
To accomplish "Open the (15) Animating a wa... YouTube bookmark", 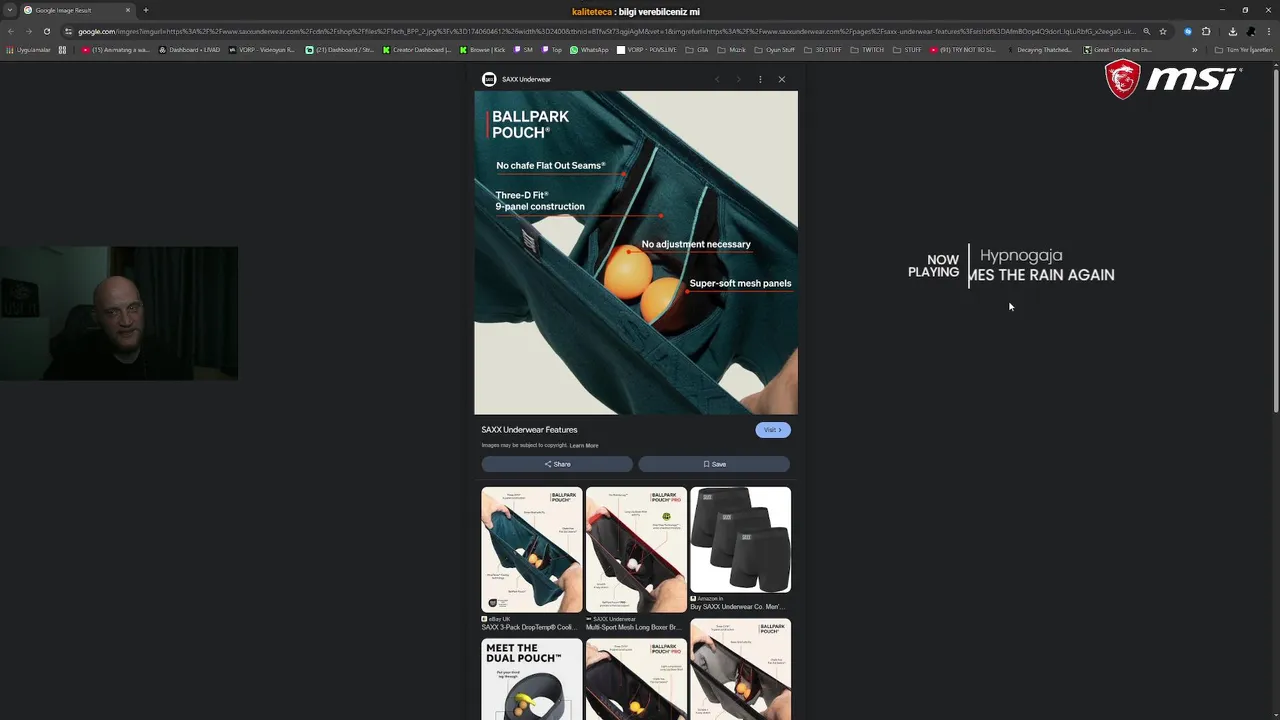I will tap(116, 50).
